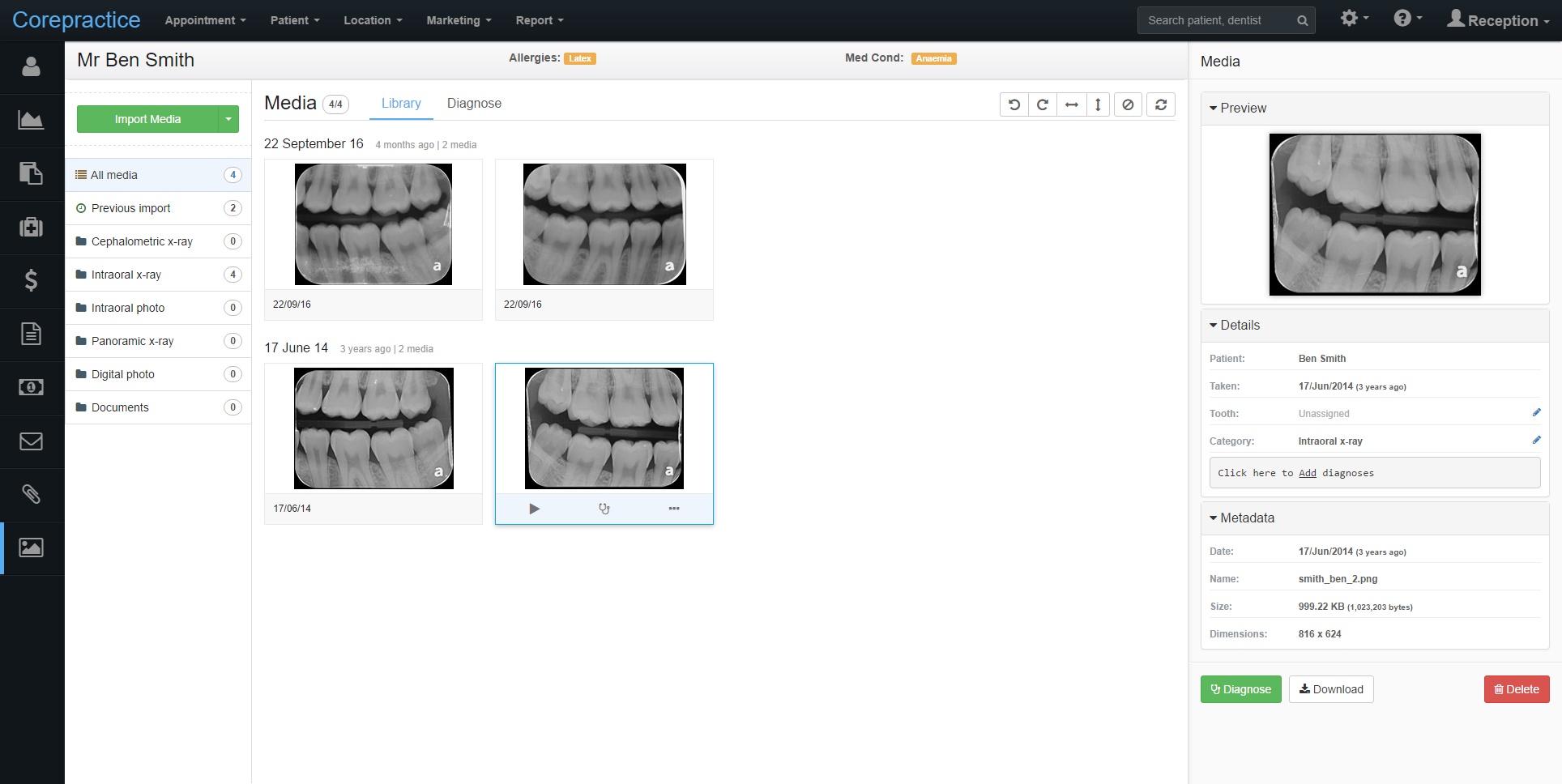Flip the image horizontally

[1071, 104]
